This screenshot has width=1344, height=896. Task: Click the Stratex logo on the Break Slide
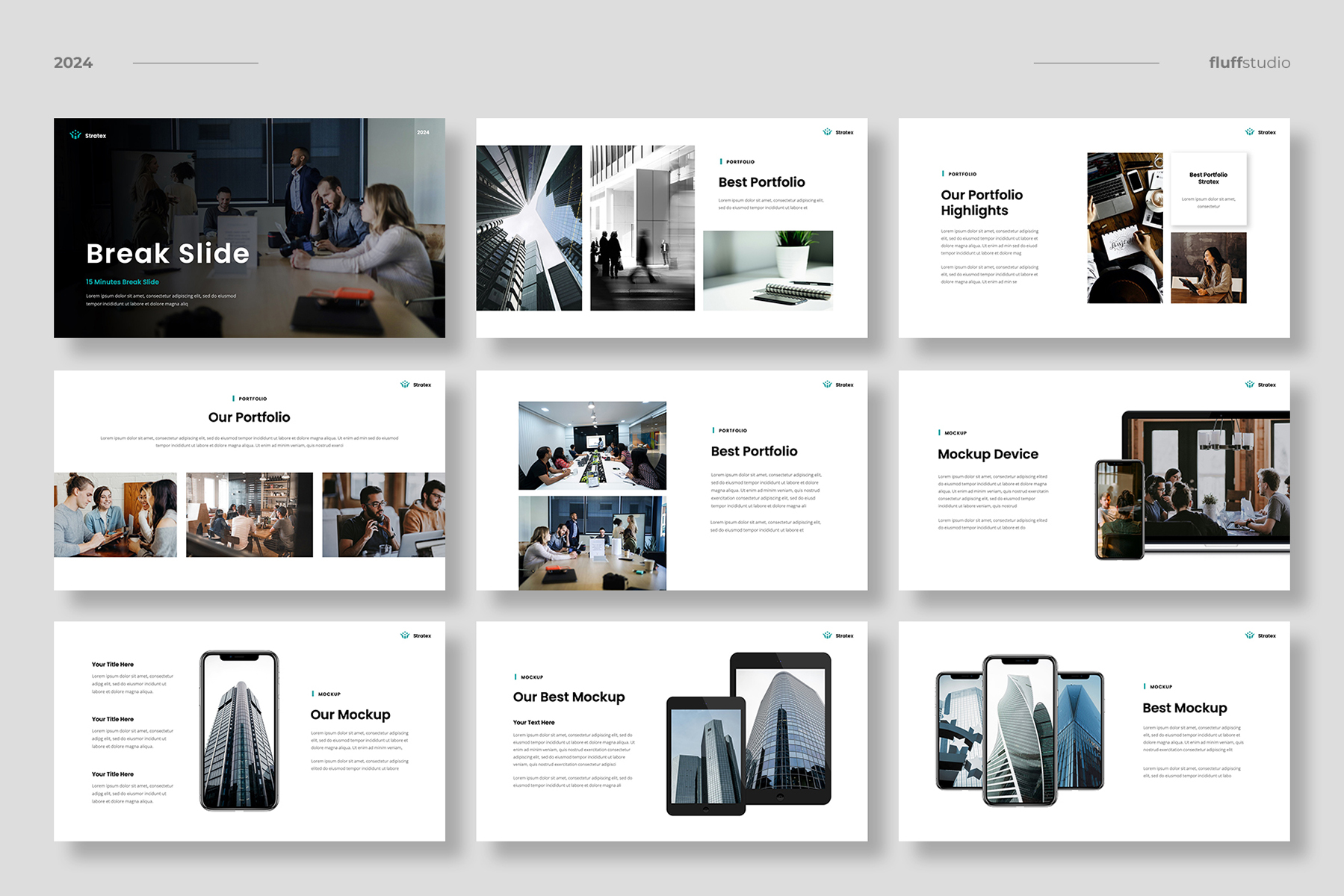click(x=87, y=135)
